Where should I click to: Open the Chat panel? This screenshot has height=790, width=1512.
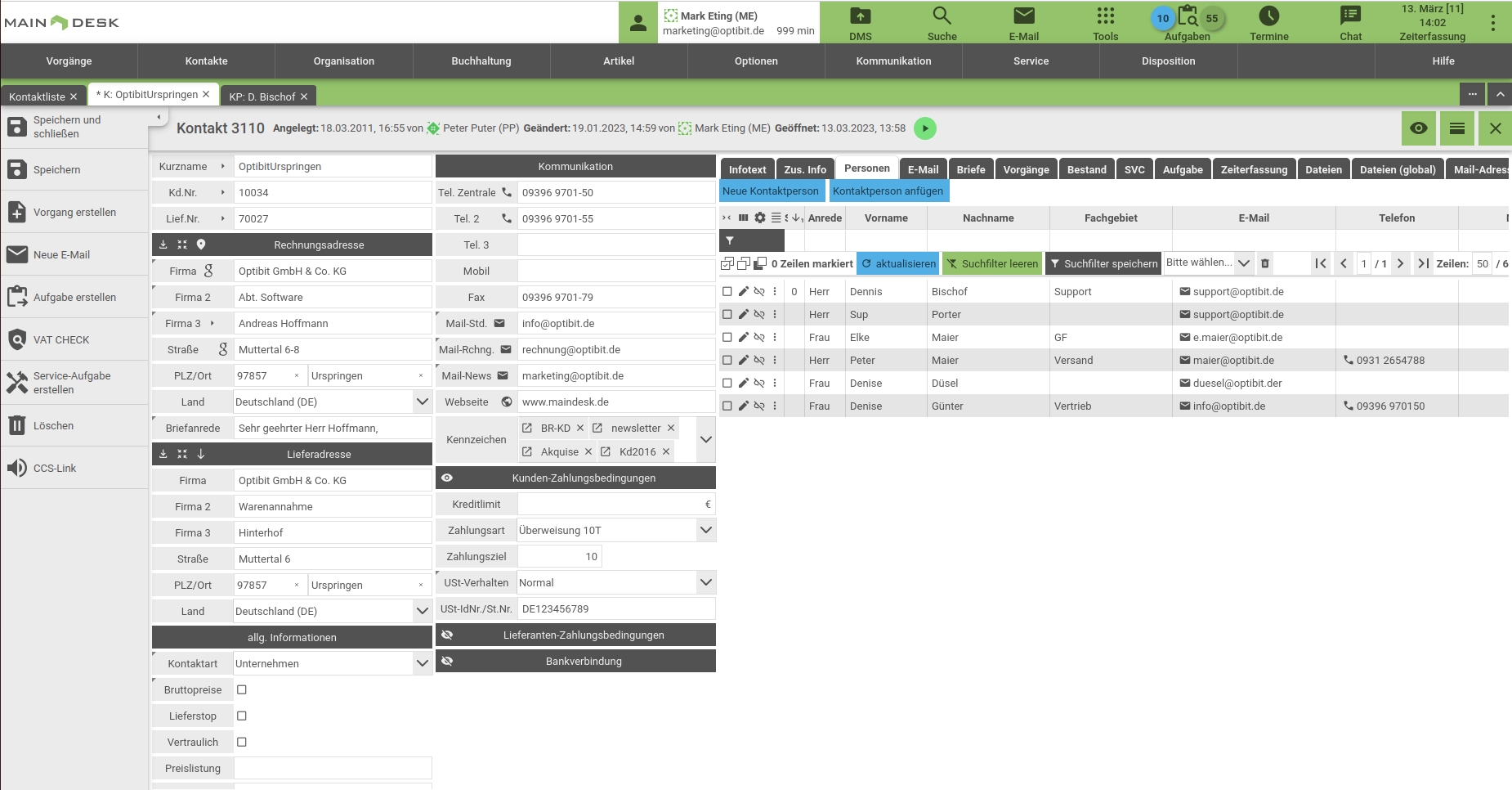click(x=1350, y=23)
